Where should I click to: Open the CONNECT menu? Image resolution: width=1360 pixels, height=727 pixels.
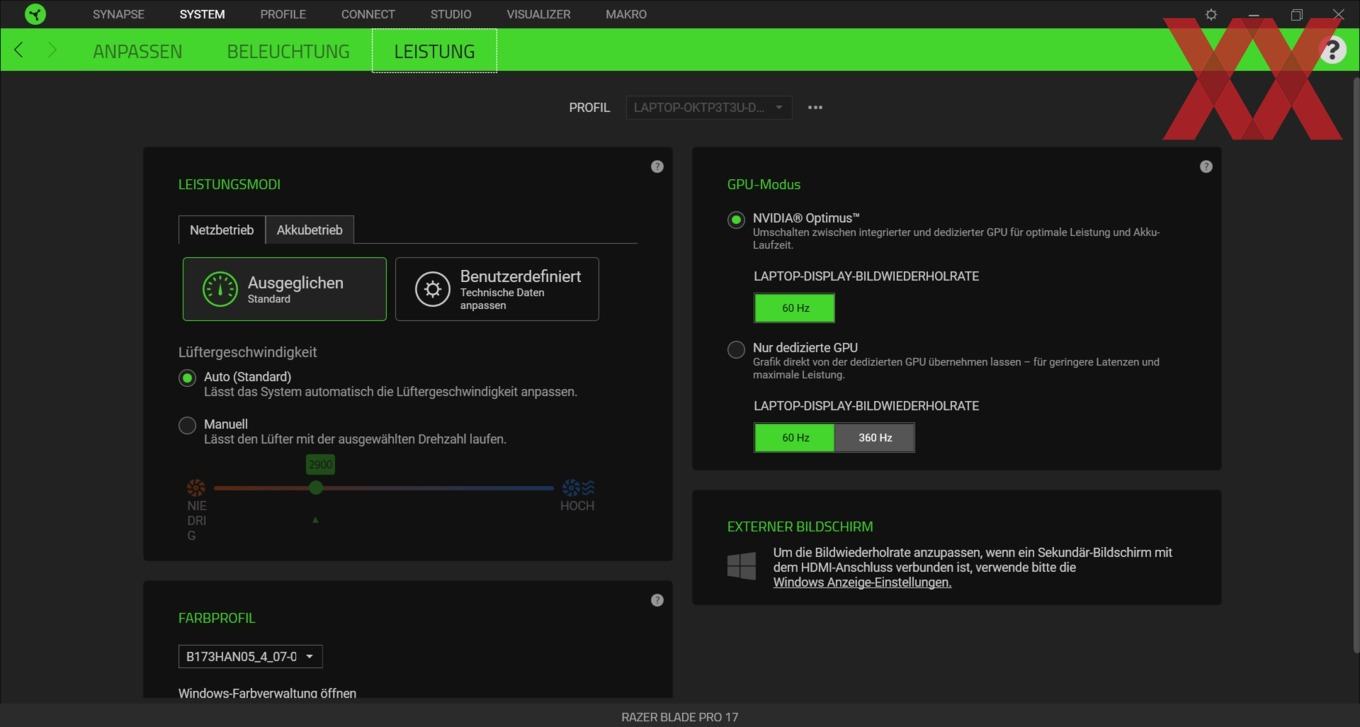pyautogui.click(x=368, y=14)
